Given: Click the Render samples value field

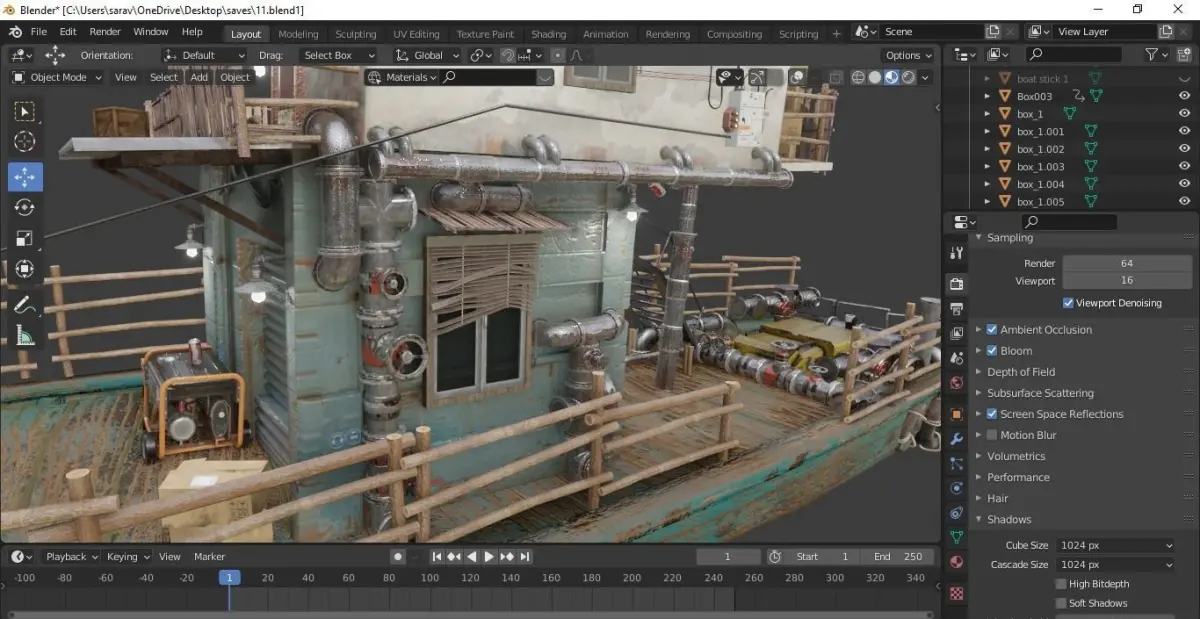Looking at the screenshot, I should point(1126,263).
